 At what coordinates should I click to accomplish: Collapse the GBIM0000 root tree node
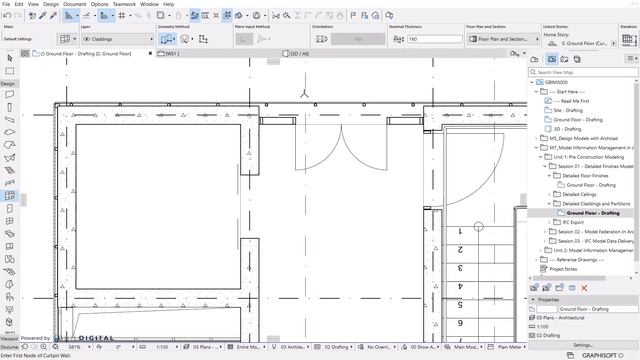point(532,82)
